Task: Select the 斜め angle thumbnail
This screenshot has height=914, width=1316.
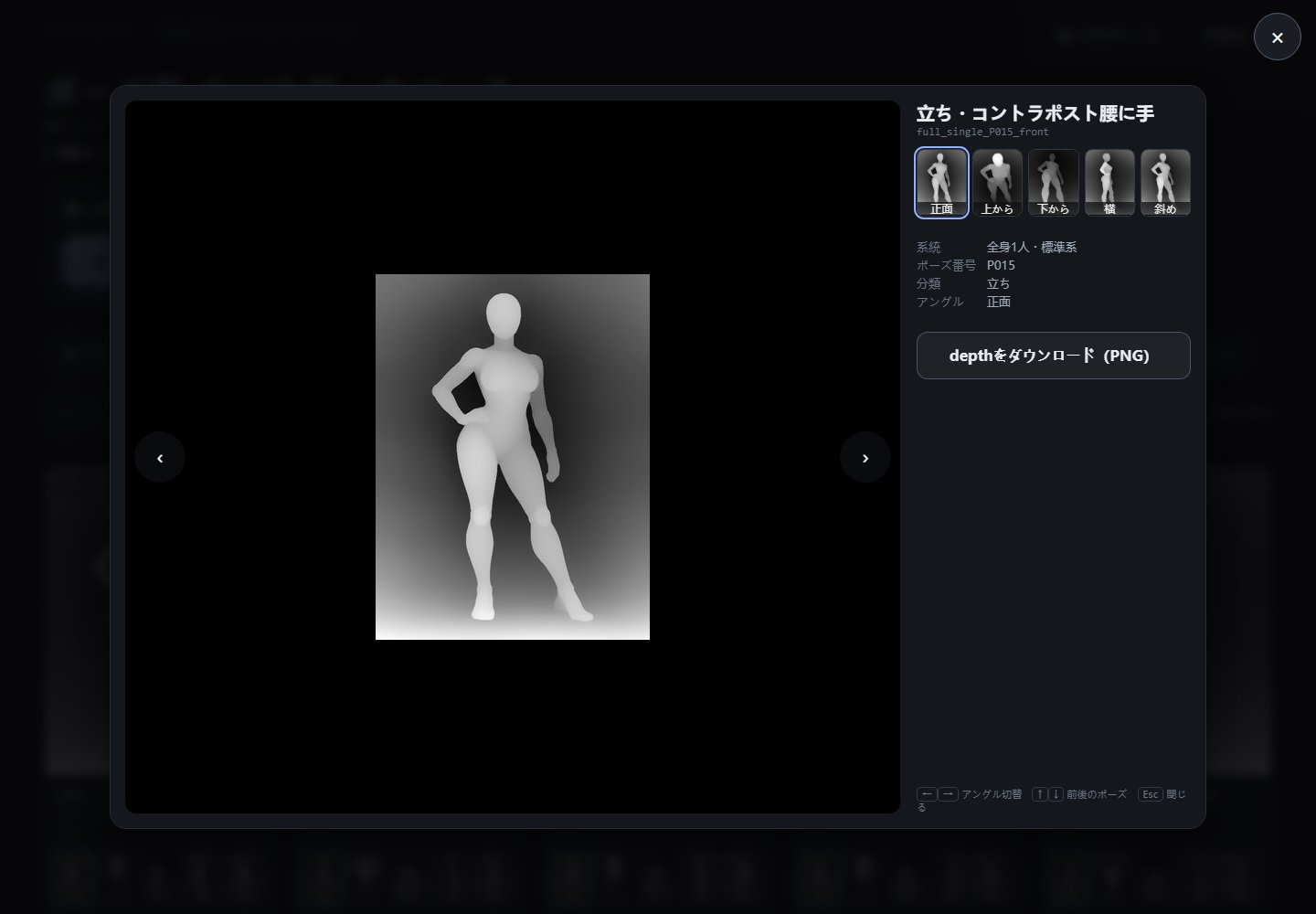Action: (1165, 183)
